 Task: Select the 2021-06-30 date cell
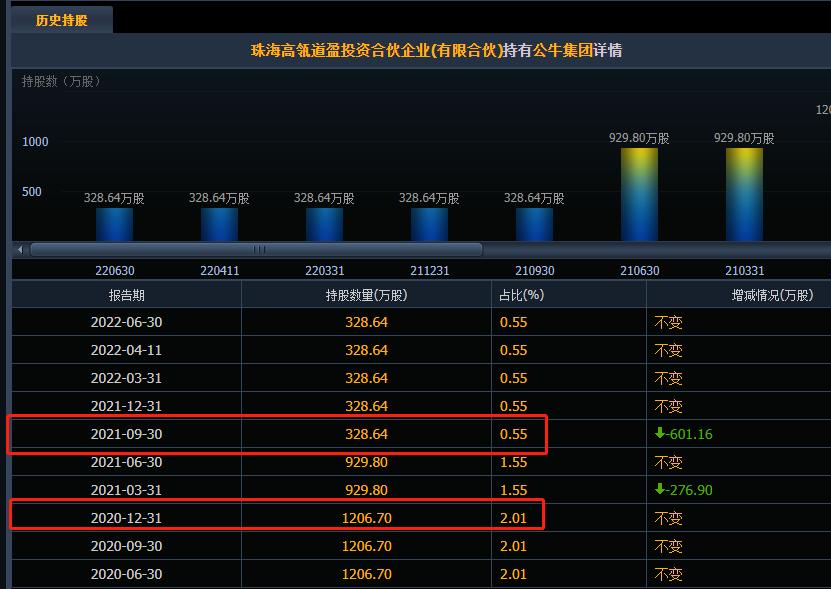126,462
